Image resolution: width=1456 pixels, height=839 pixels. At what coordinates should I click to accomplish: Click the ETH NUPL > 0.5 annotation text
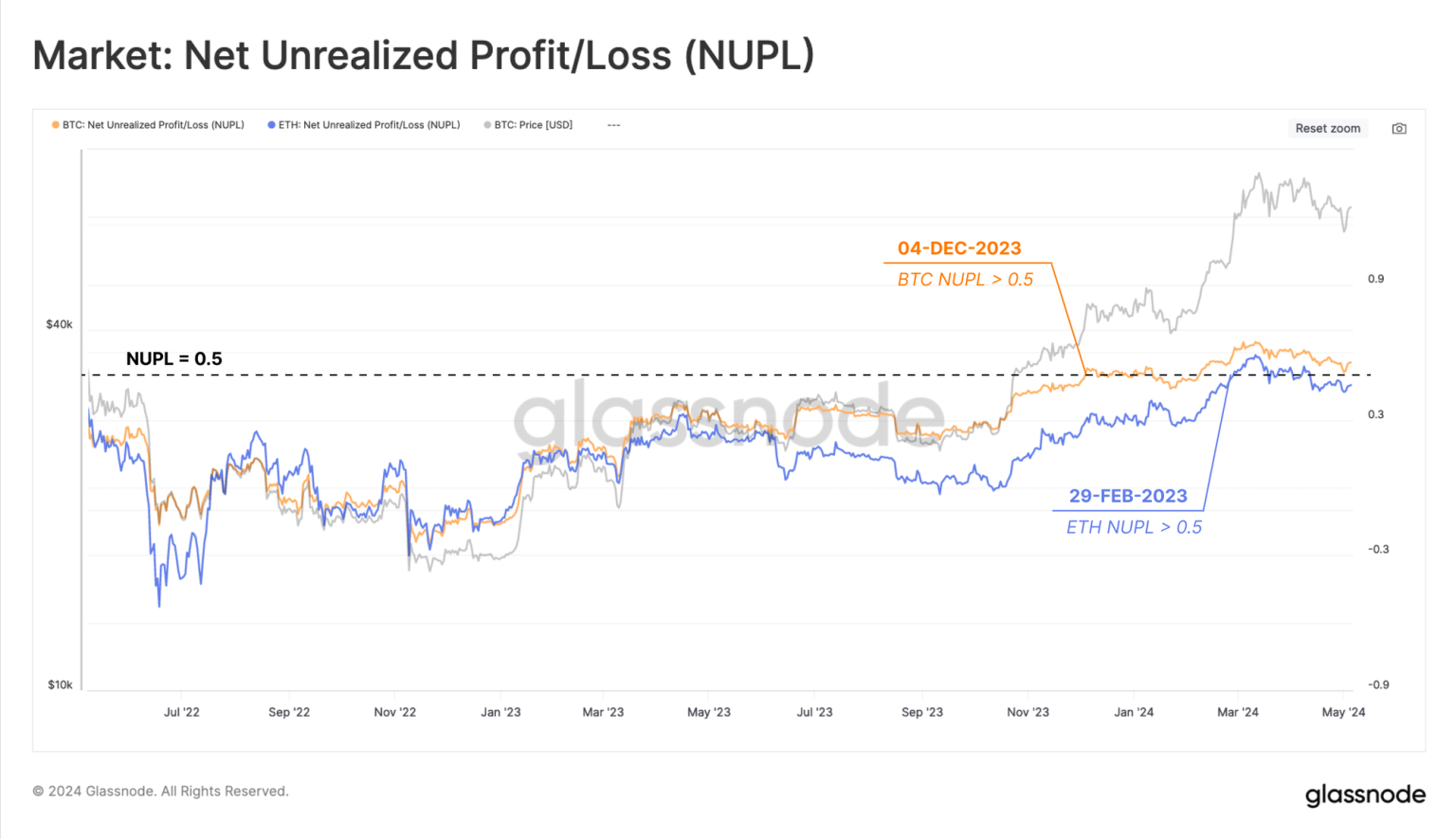1134,527
